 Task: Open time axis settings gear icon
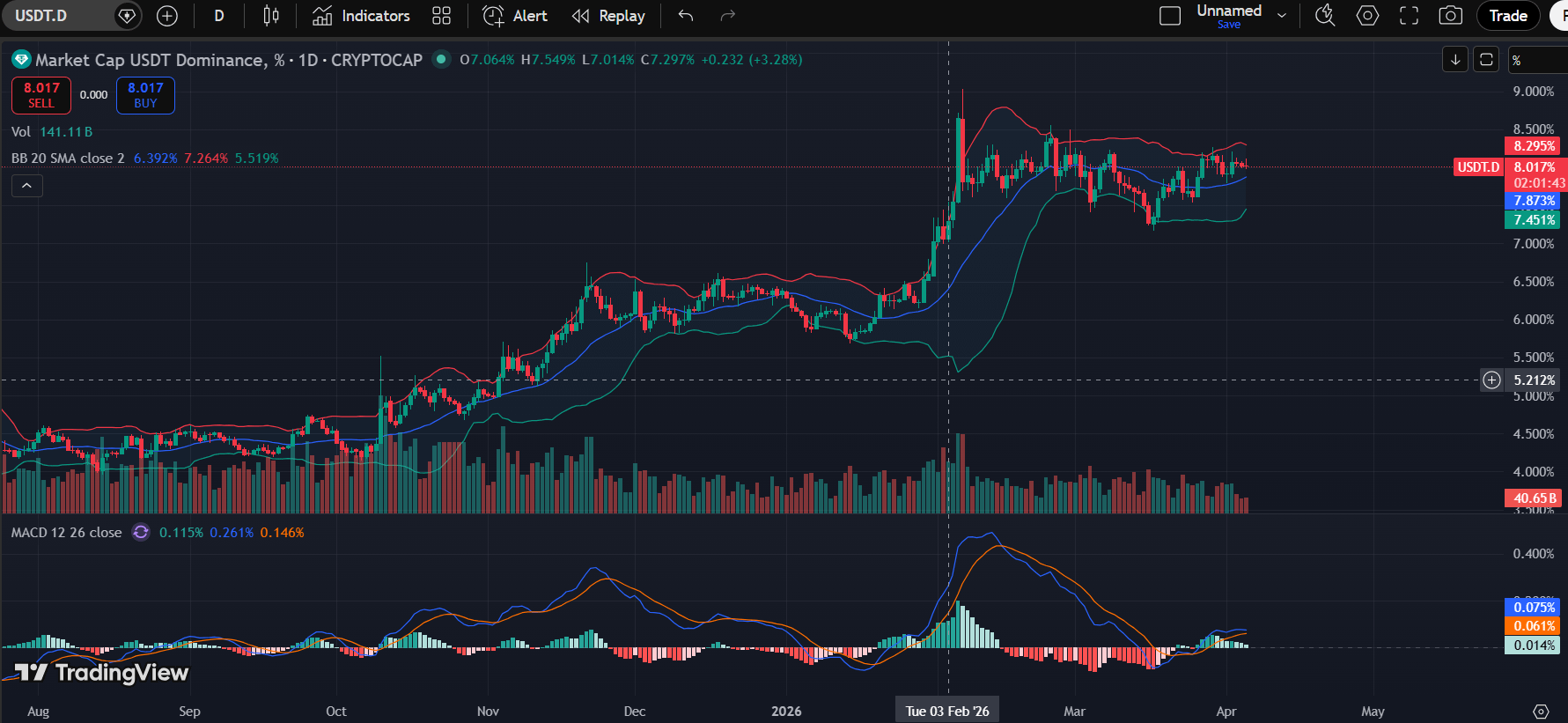[x=1540, y=712]
